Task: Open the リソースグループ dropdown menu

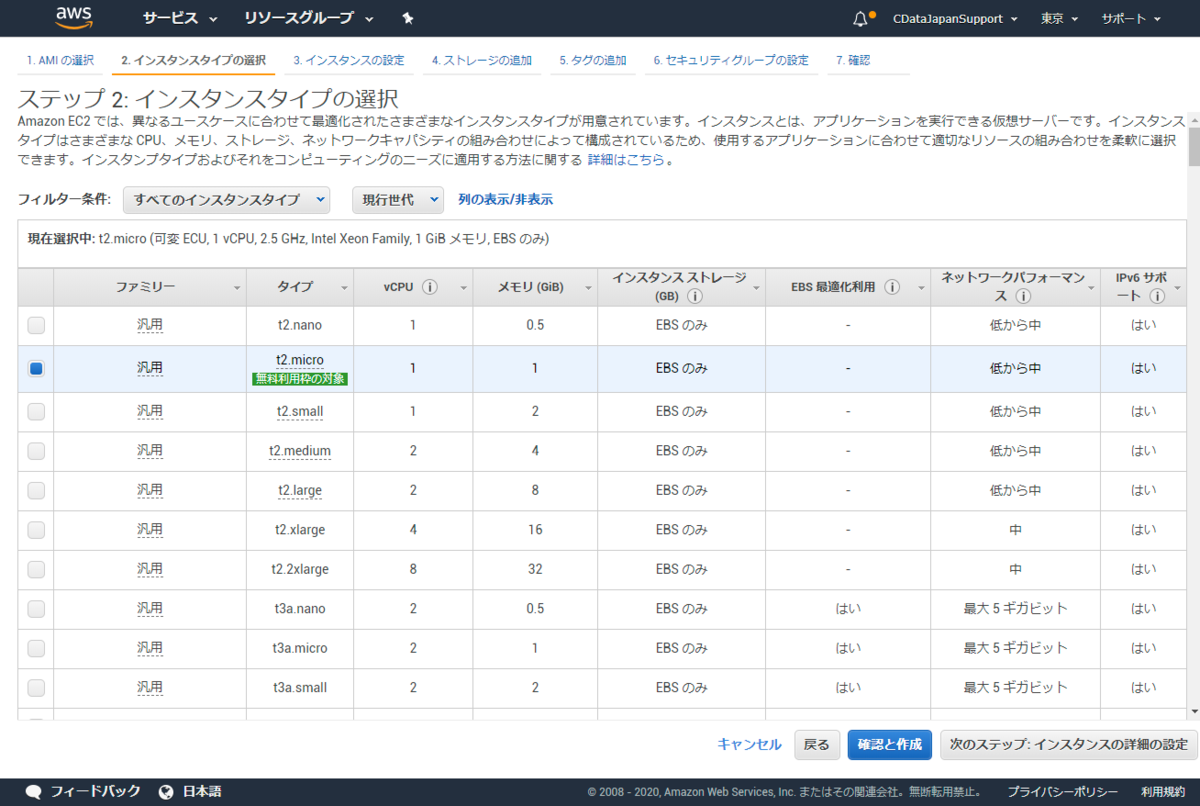Action: point(309,18)
